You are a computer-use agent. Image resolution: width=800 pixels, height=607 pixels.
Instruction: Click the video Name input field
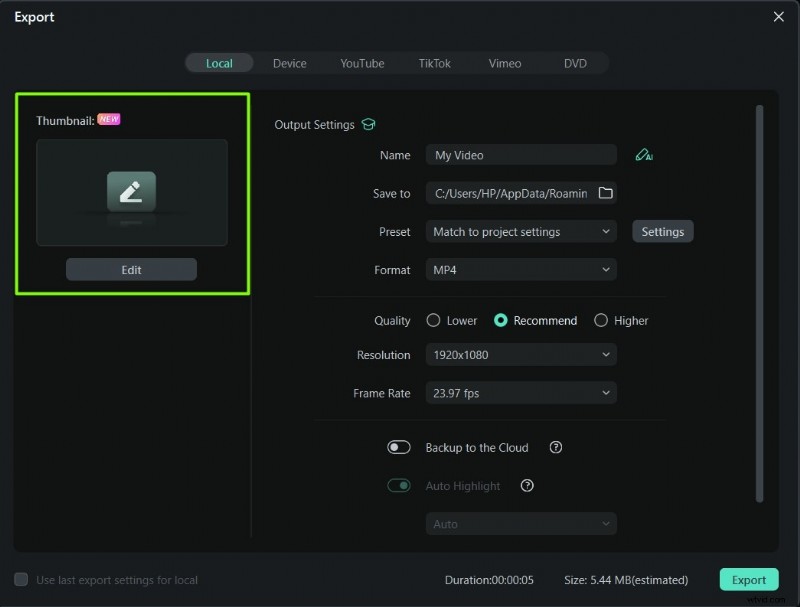coord(520,155)
